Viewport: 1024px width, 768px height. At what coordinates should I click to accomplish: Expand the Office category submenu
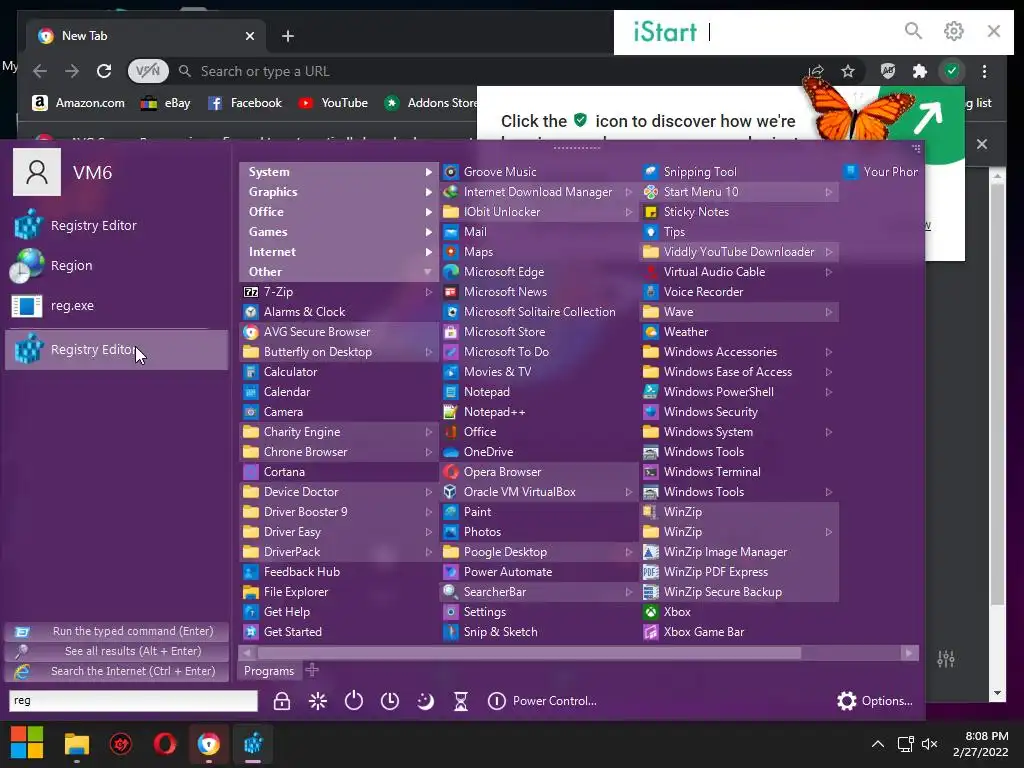click(339, 212)
